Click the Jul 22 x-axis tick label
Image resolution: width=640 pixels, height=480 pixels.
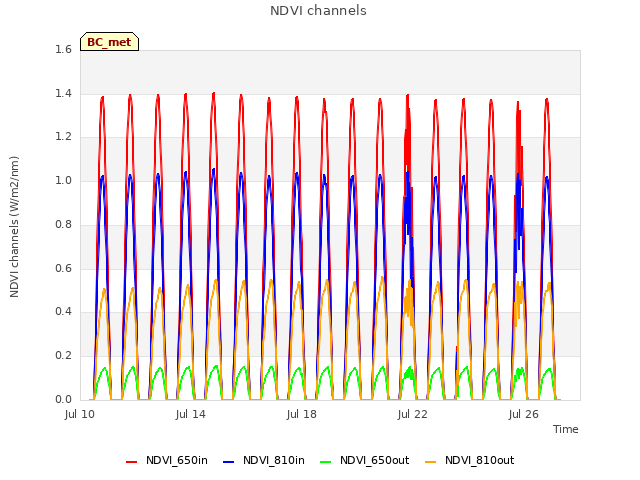pyautogui.click(x=413, y=415)
